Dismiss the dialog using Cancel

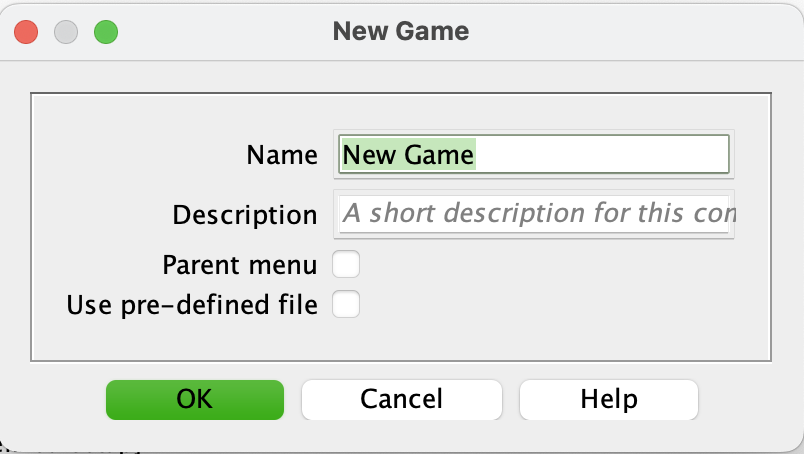(x=401, y=400)
